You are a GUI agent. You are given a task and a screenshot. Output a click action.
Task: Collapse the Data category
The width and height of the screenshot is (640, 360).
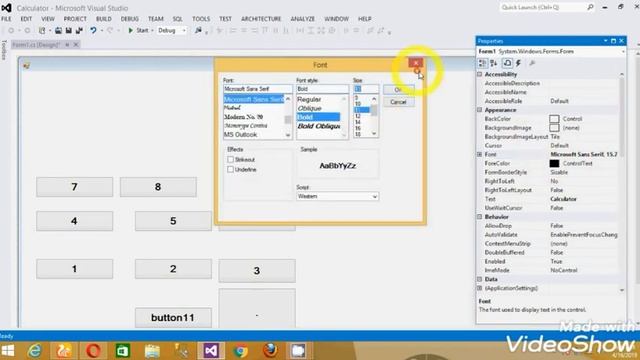click(480, 279)
